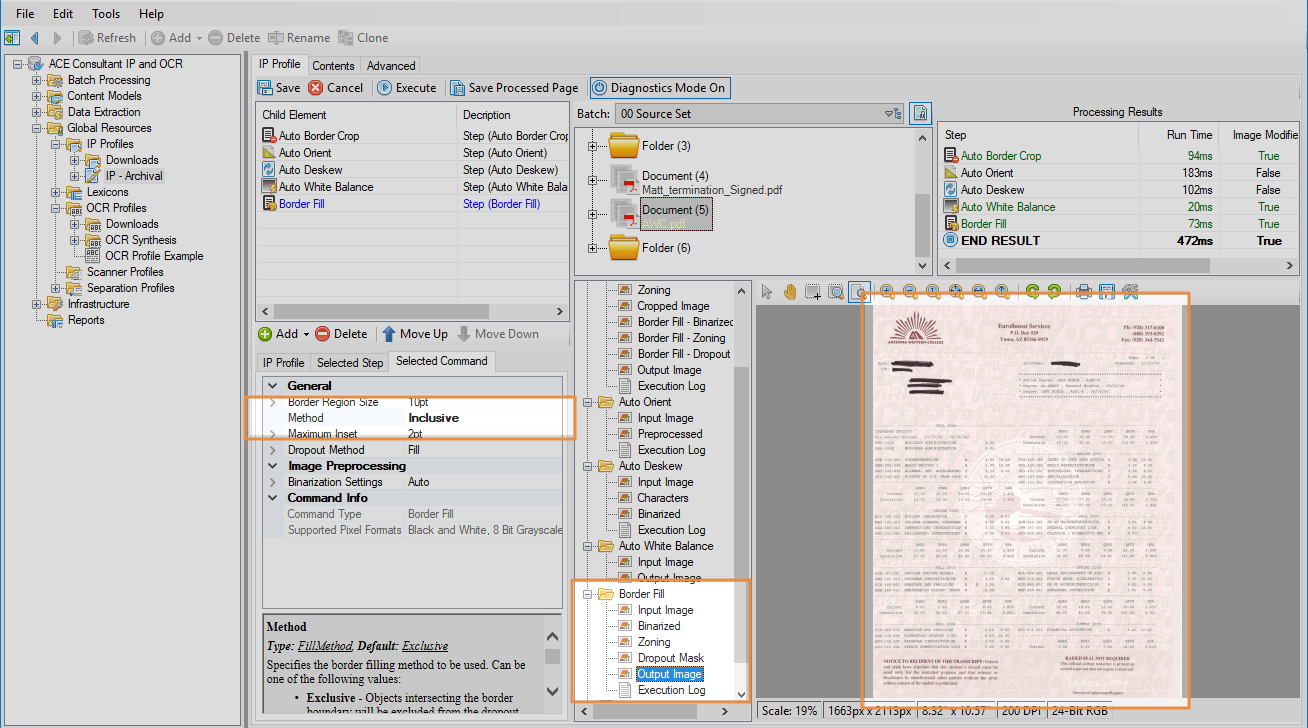Expand the Border Region Size property

pyautogui.click(x=273, y=402)
